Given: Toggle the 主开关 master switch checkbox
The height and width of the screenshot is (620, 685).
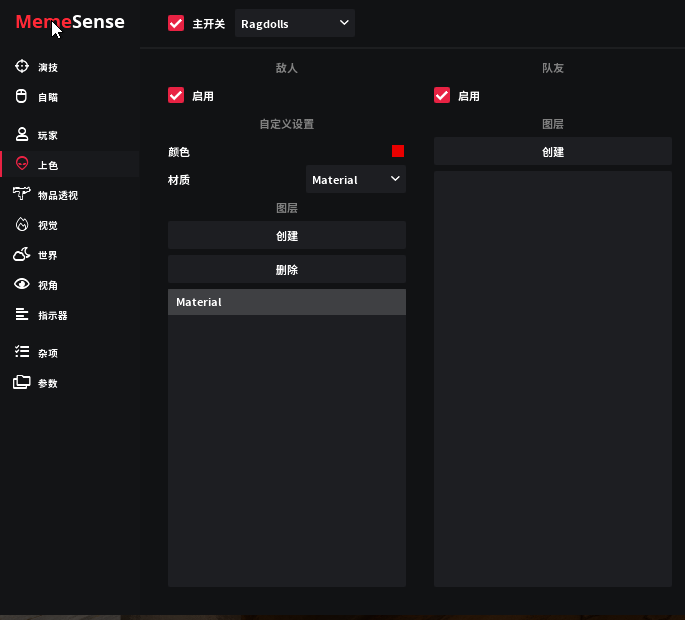Looking at the screenshot, I should click(x=176, y=23).
